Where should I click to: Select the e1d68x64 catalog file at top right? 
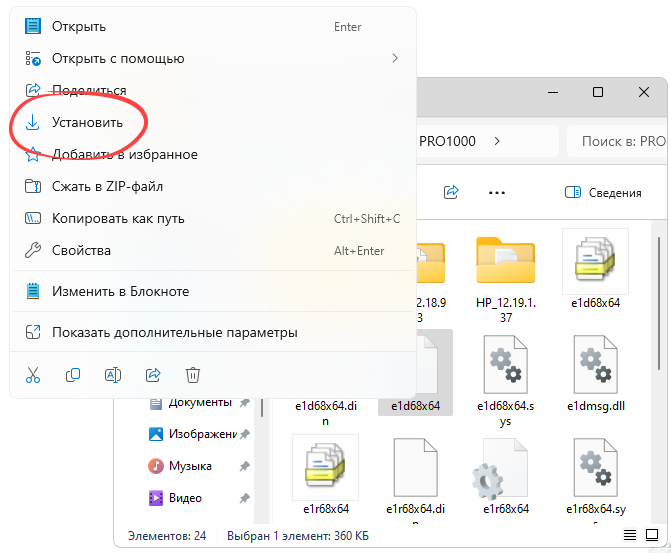(x=595, y=261)
